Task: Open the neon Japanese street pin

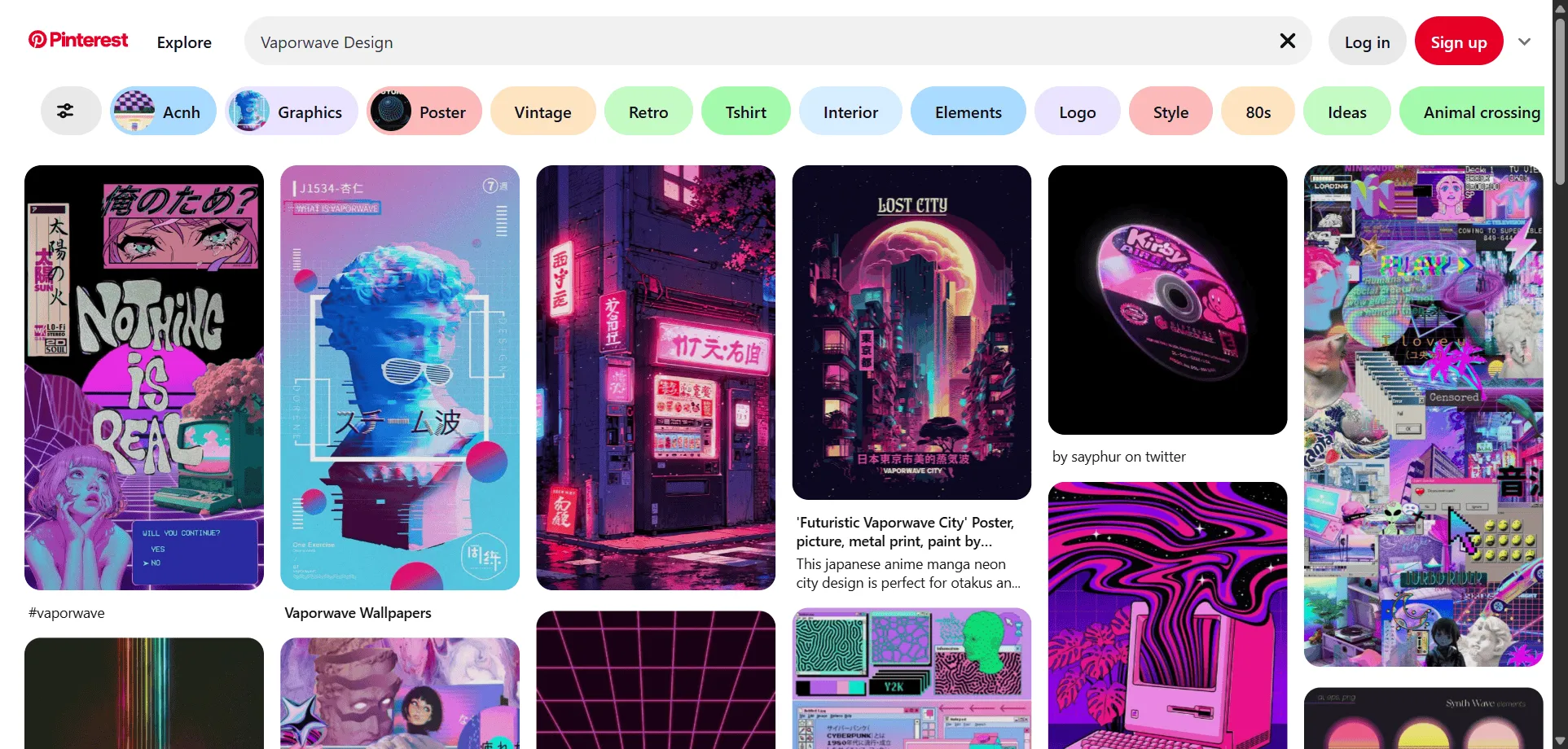Action: 656,378
